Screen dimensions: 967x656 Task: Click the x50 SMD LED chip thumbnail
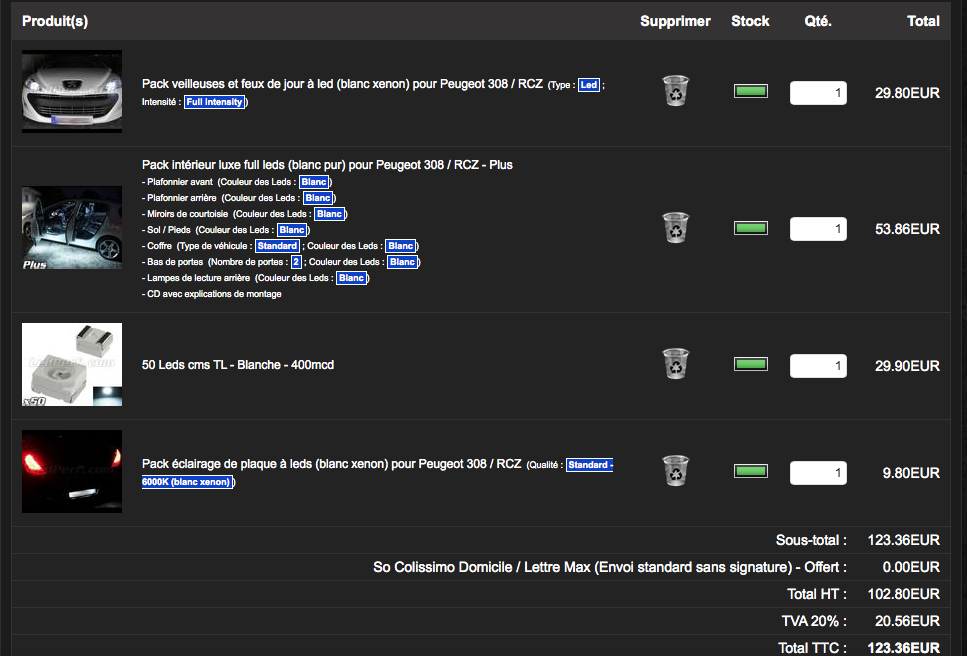point(72,365)
